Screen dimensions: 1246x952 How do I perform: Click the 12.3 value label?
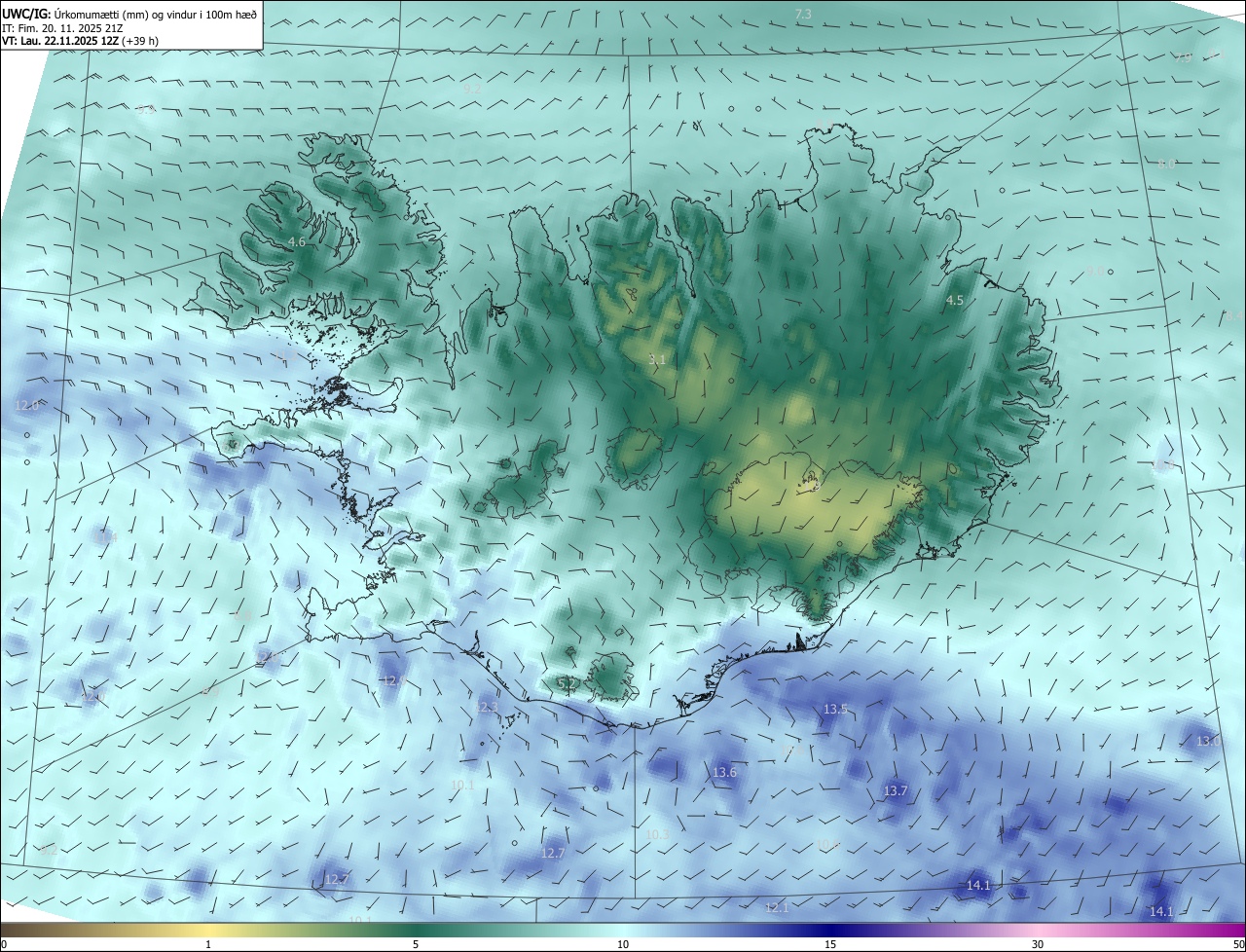coord(486,708)
